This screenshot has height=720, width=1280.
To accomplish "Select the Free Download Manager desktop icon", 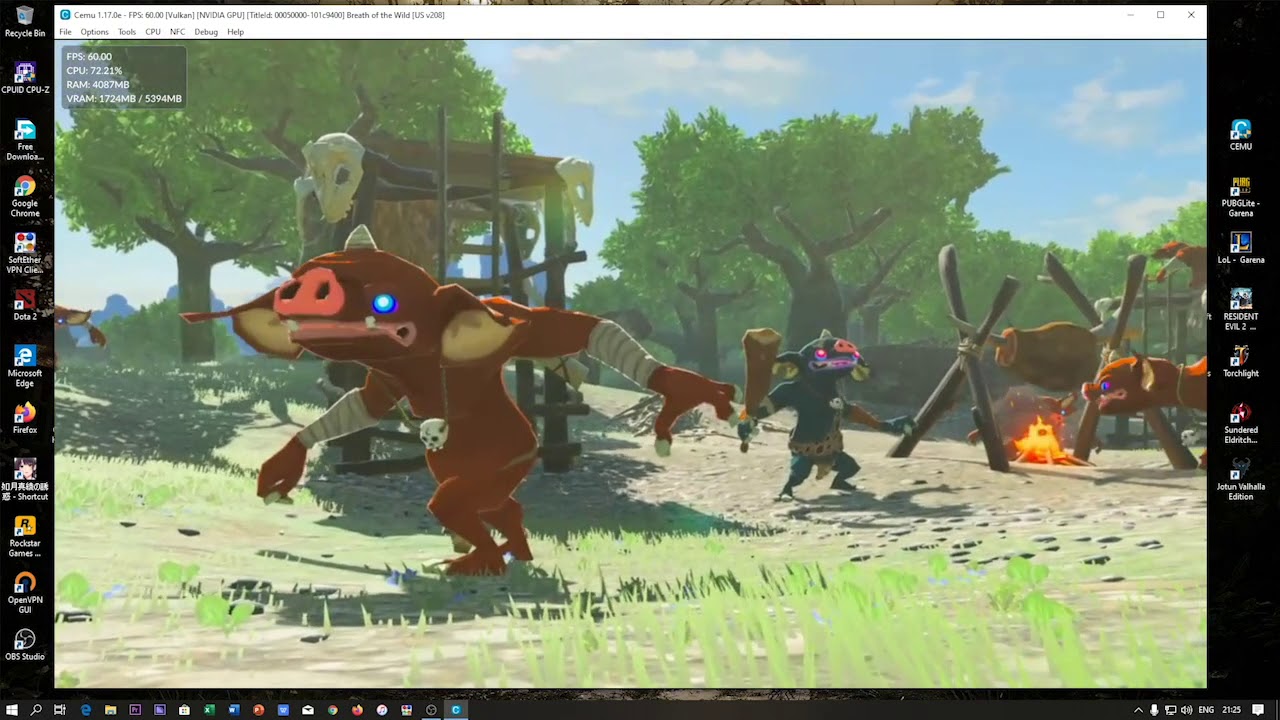I will (25, 140).
